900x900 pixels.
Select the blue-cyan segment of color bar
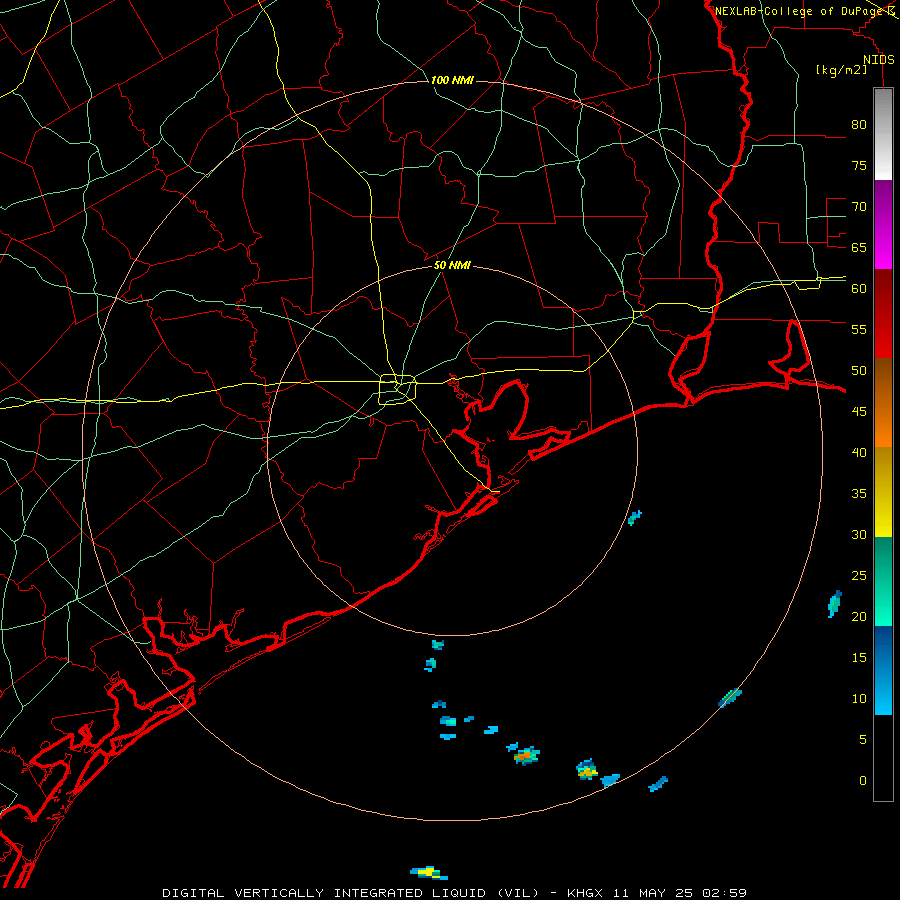pos(883,670)
